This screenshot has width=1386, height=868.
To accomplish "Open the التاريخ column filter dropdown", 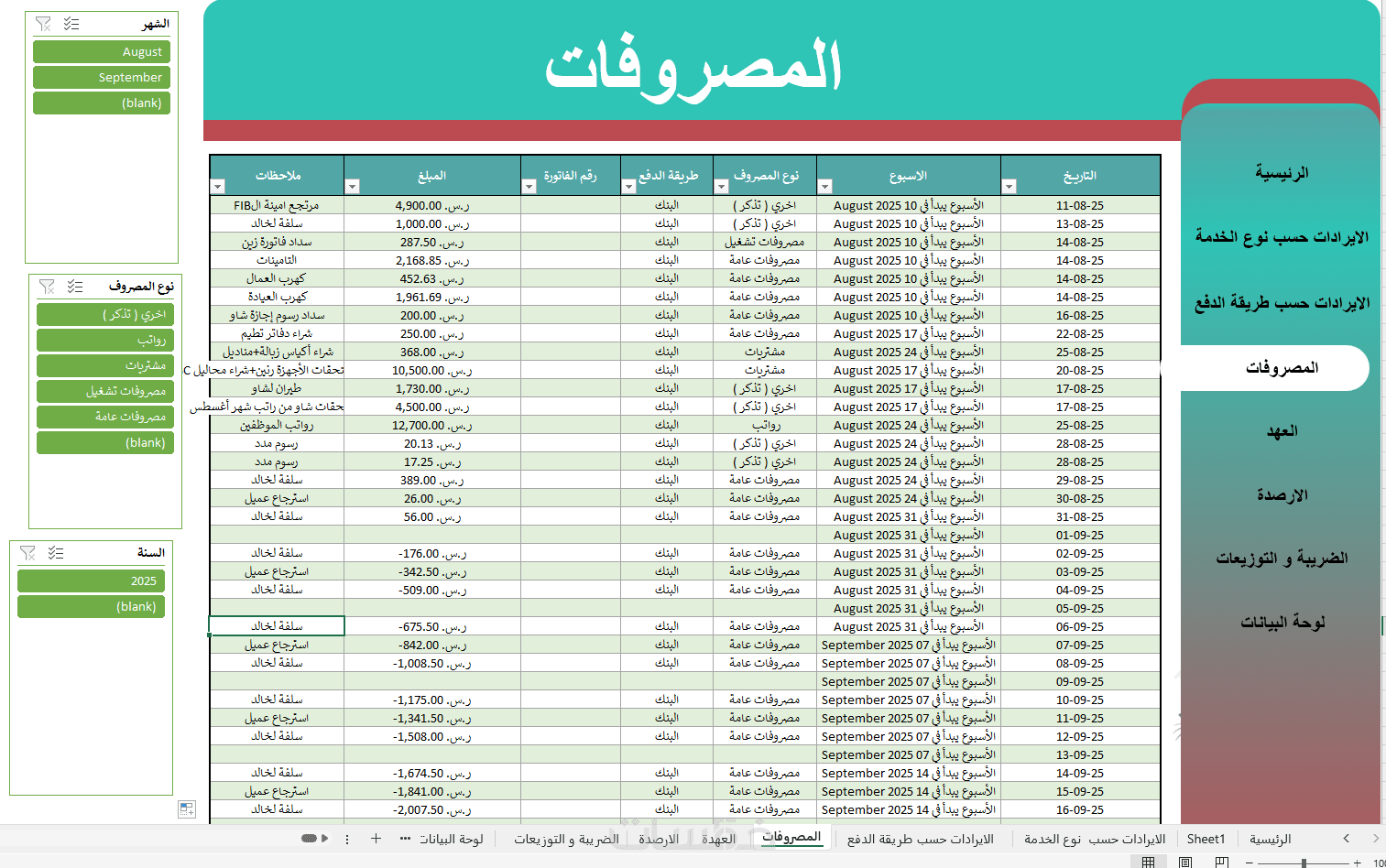I will click(x=1009, y=186).
